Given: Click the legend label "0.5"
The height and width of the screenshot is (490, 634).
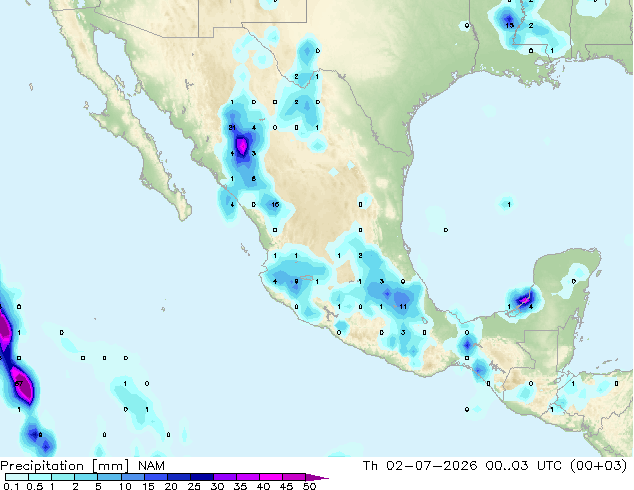Looking at the screenshot, I should (35, 486).
